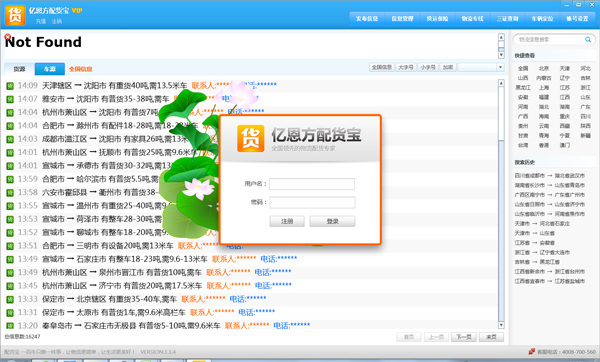Click the 加密 button
Screen dimensions: 600x362
[x=448, y=67]
